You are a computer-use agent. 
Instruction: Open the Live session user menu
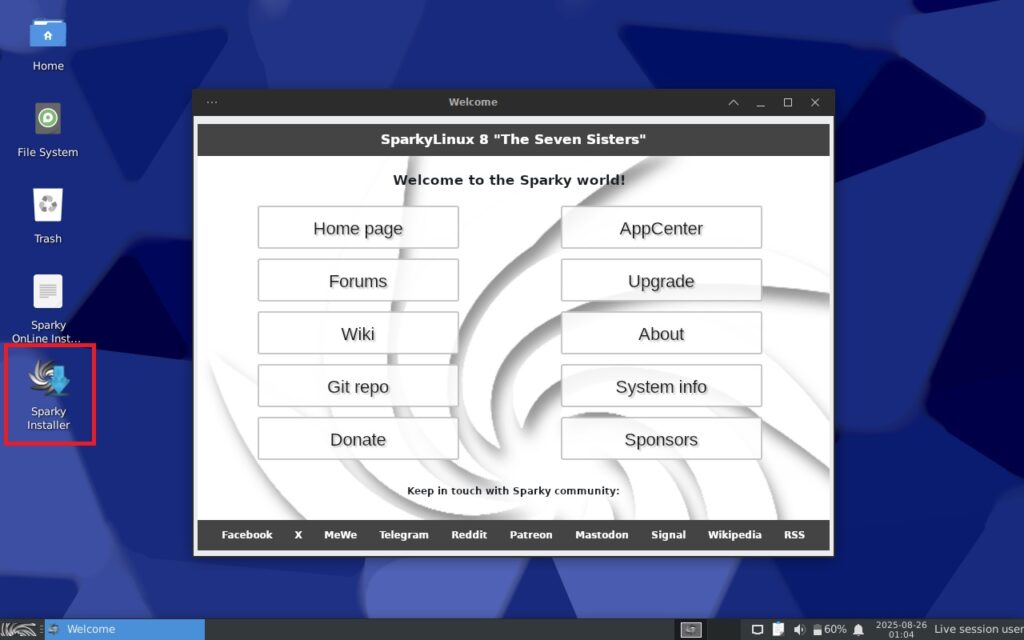(977, 629)
